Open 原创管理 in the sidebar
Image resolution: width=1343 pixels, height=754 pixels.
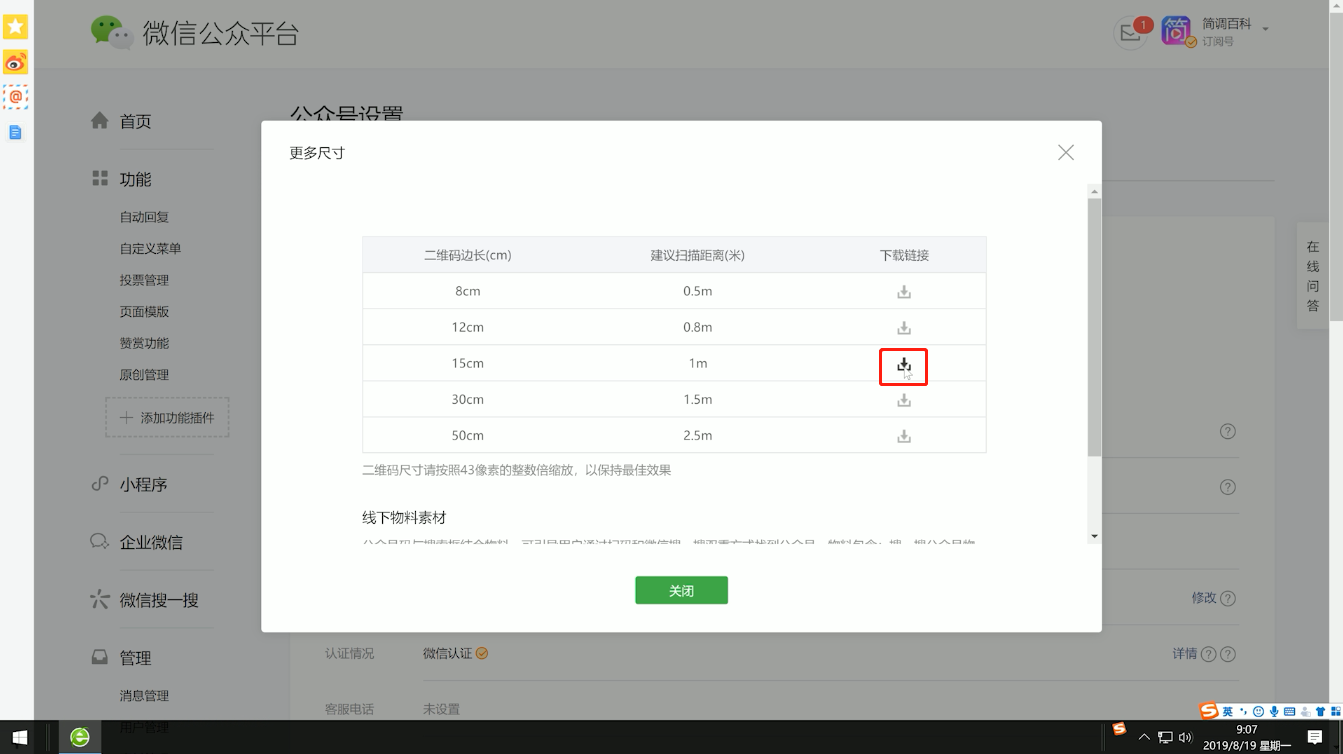[x=144, y=375]
